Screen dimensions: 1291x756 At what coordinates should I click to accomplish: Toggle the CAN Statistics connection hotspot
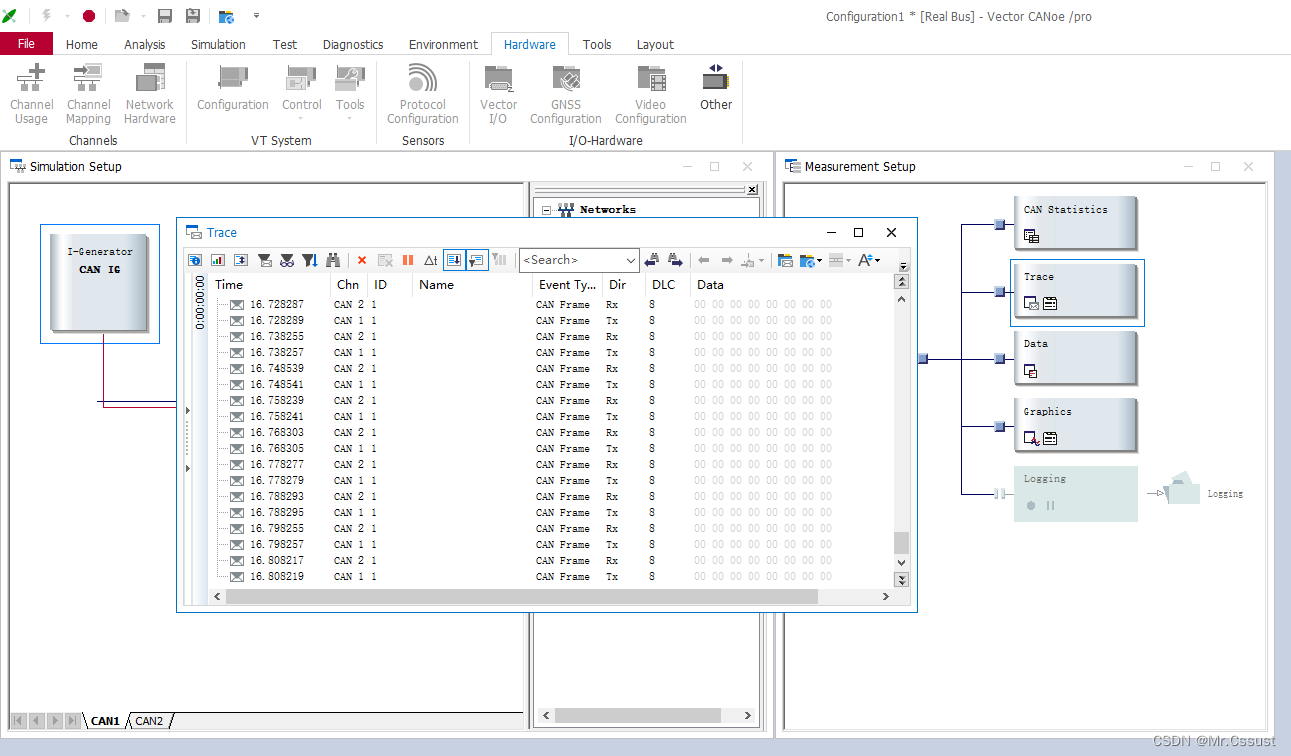coord(1000,225)
